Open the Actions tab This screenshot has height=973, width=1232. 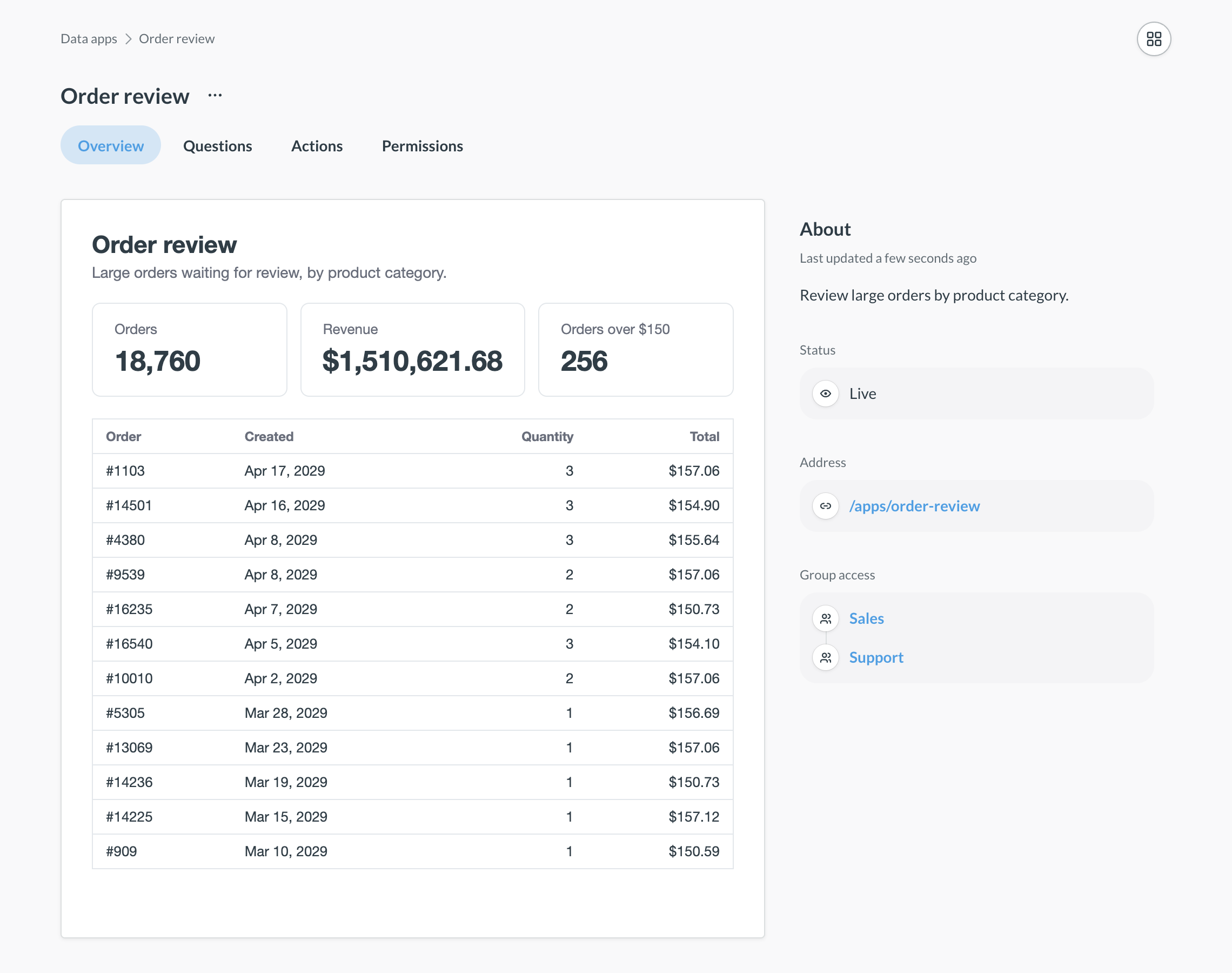click(x=317, y=146)
